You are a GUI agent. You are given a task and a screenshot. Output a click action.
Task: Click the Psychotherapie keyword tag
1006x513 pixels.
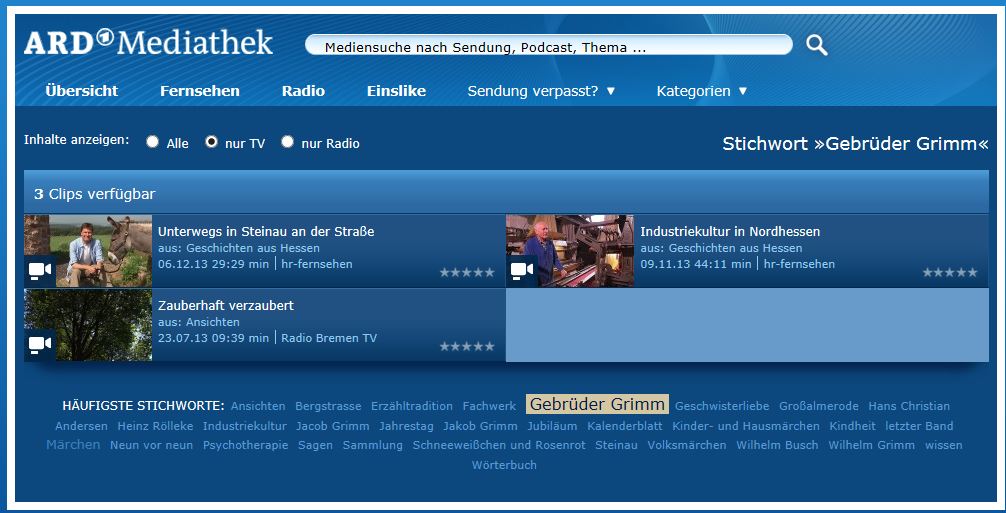(246, 446)
